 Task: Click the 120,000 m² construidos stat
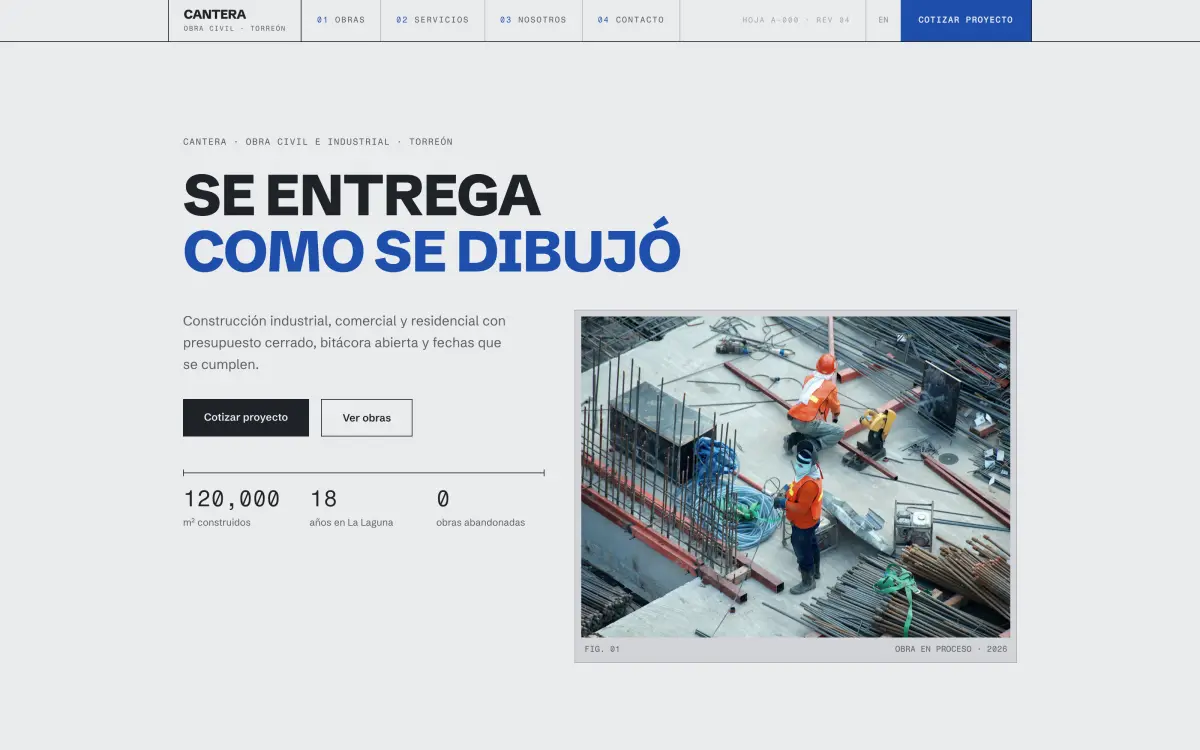232,508
